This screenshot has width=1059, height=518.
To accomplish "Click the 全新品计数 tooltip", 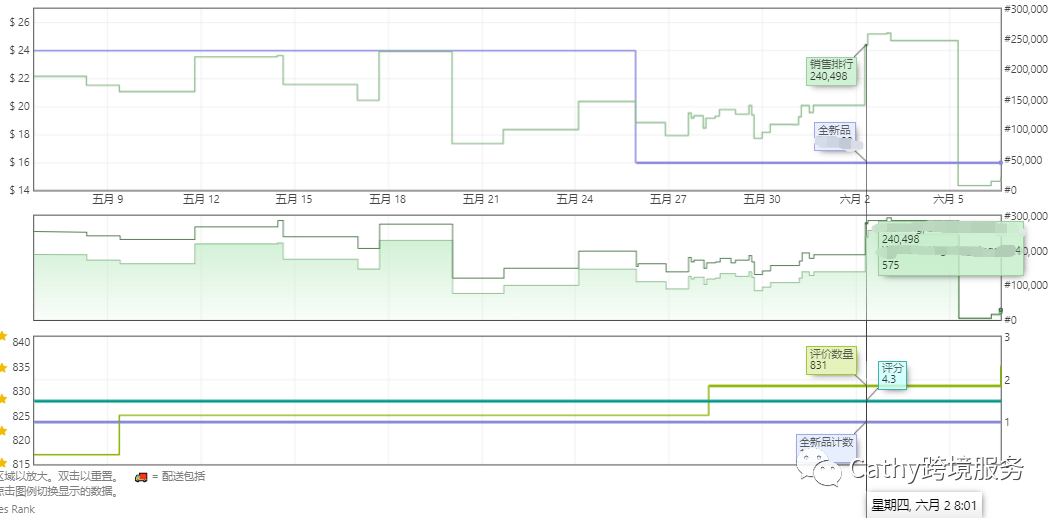I will pyautogui.click(x=827, y=448).
